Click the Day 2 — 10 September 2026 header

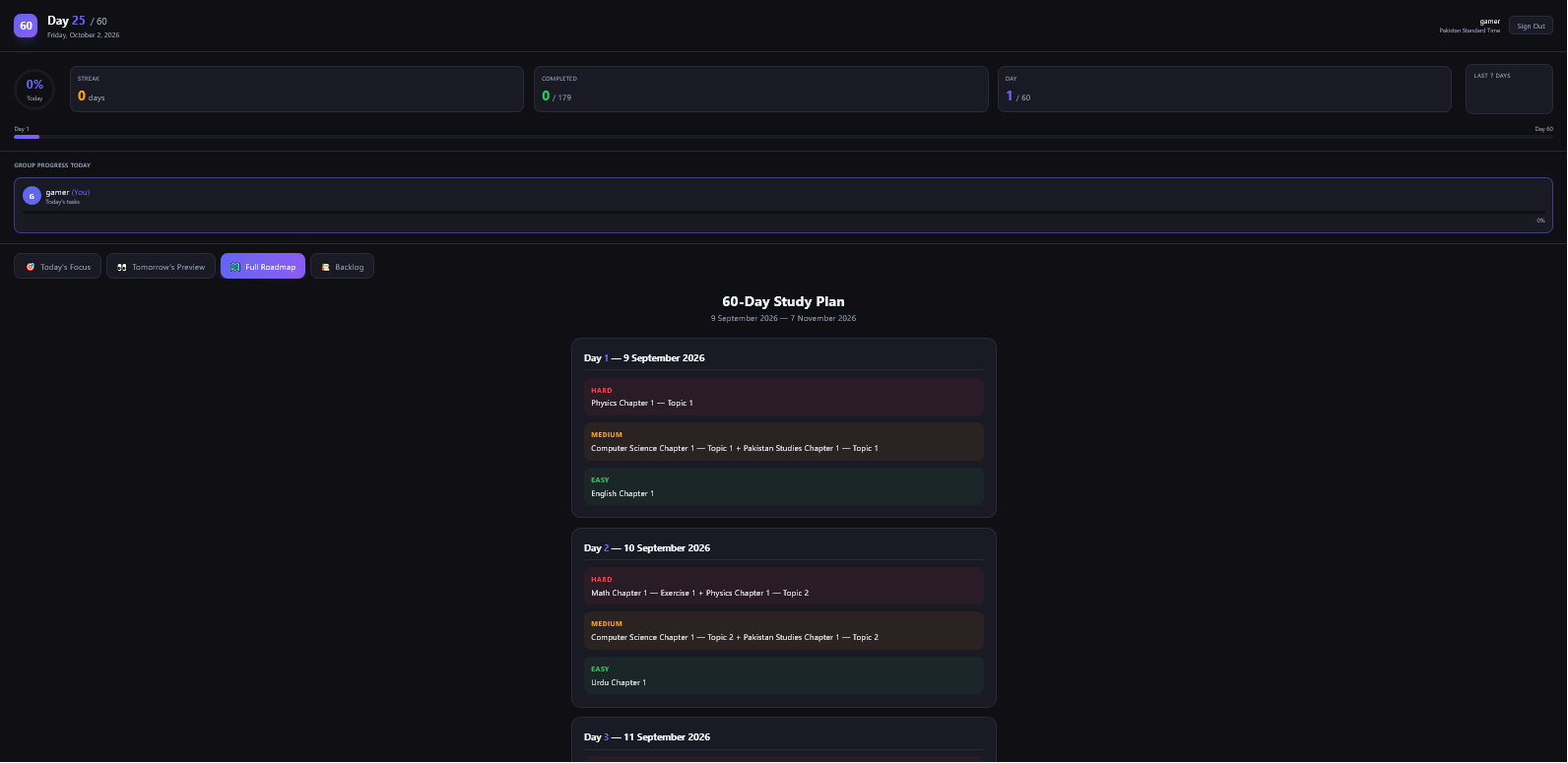coord(647,547)
